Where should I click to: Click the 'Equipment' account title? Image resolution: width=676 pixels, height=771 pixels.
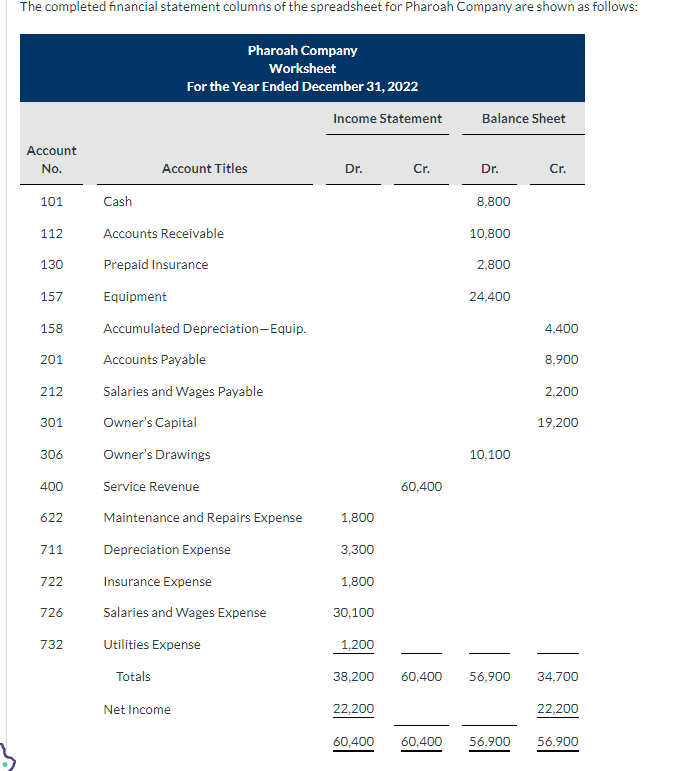pyautogui.click(x=135, y=297)
